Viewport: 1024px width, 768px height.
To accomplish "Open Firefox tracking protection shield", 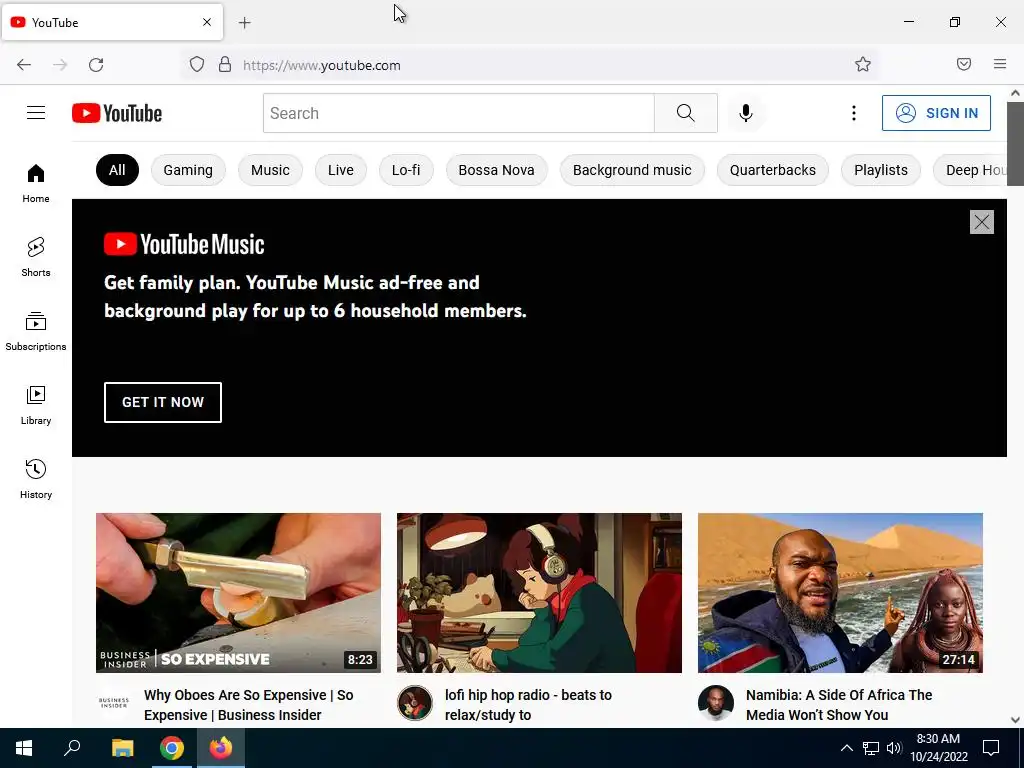I will (197, 65).
